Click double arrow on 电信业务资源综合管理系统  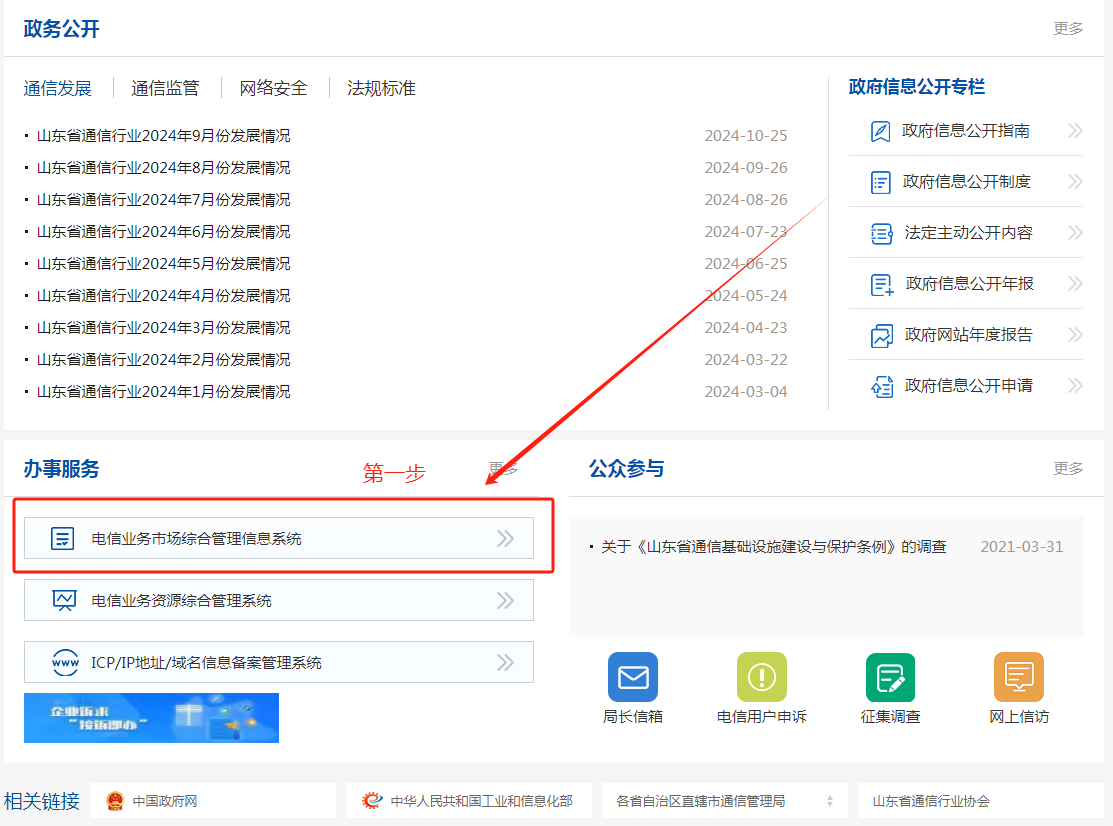pos(505,601)
